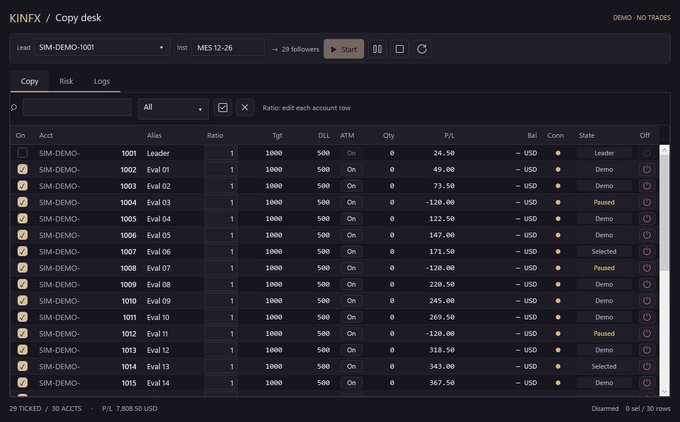Click the power-off icon for Eval 09
Viewport: 680px width, 422px height.
pyautogui.click(x=647, y=301)
